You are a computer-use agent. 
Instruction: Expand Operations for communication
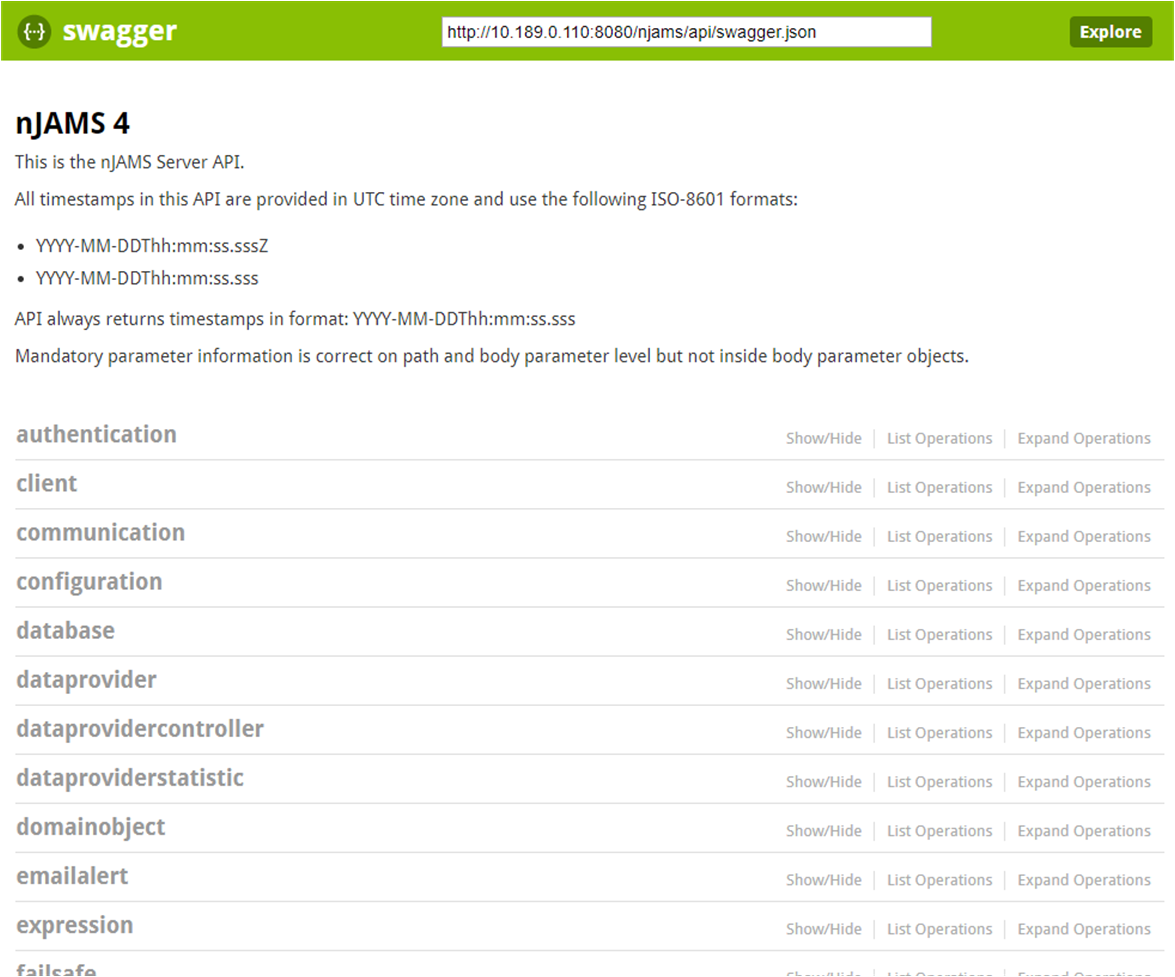(x=1084, y=536)
